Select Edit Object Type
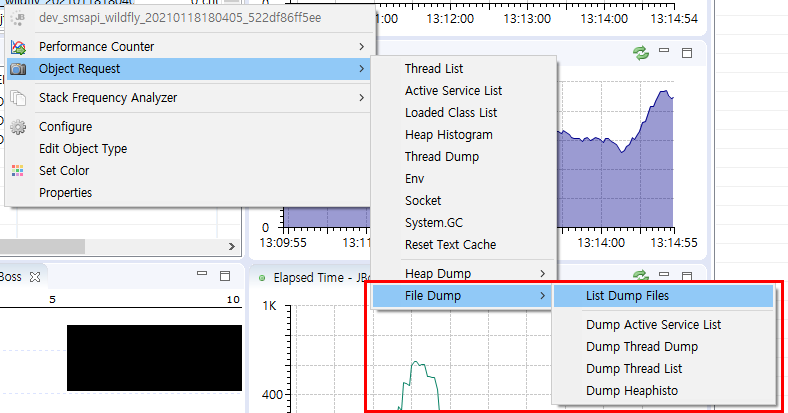Viewport: 788px width, 413px height. (x=188, y=149)
